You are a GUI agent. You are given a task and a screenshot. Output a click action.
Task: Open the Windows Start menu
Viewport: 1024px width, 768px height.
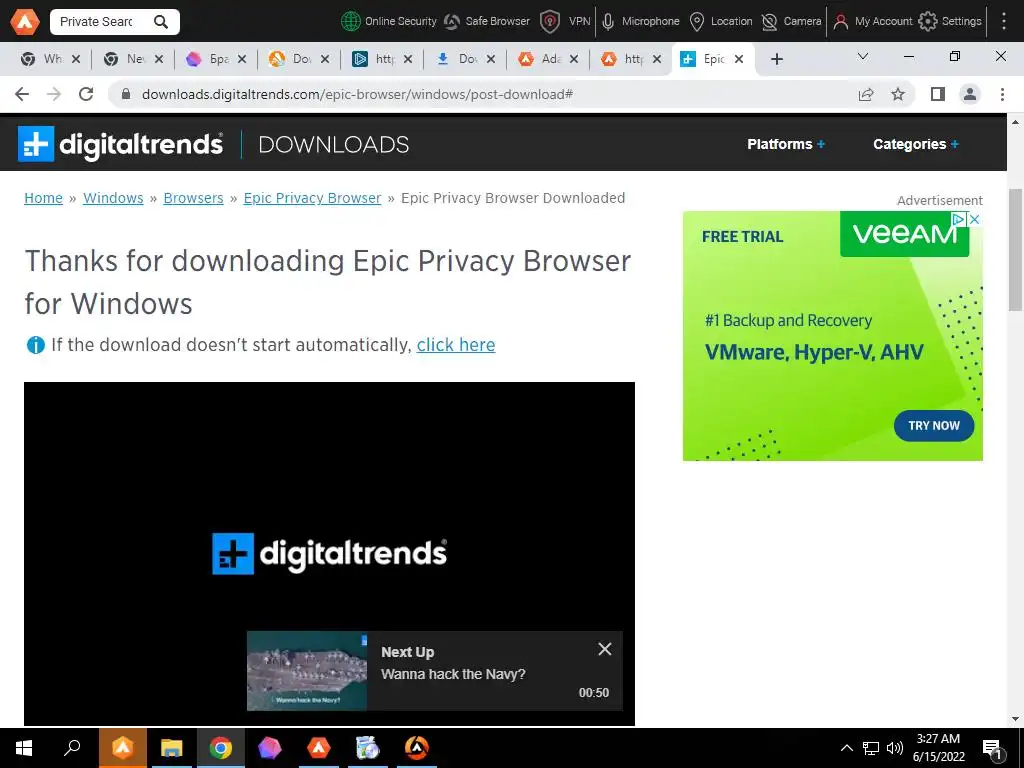24,748
